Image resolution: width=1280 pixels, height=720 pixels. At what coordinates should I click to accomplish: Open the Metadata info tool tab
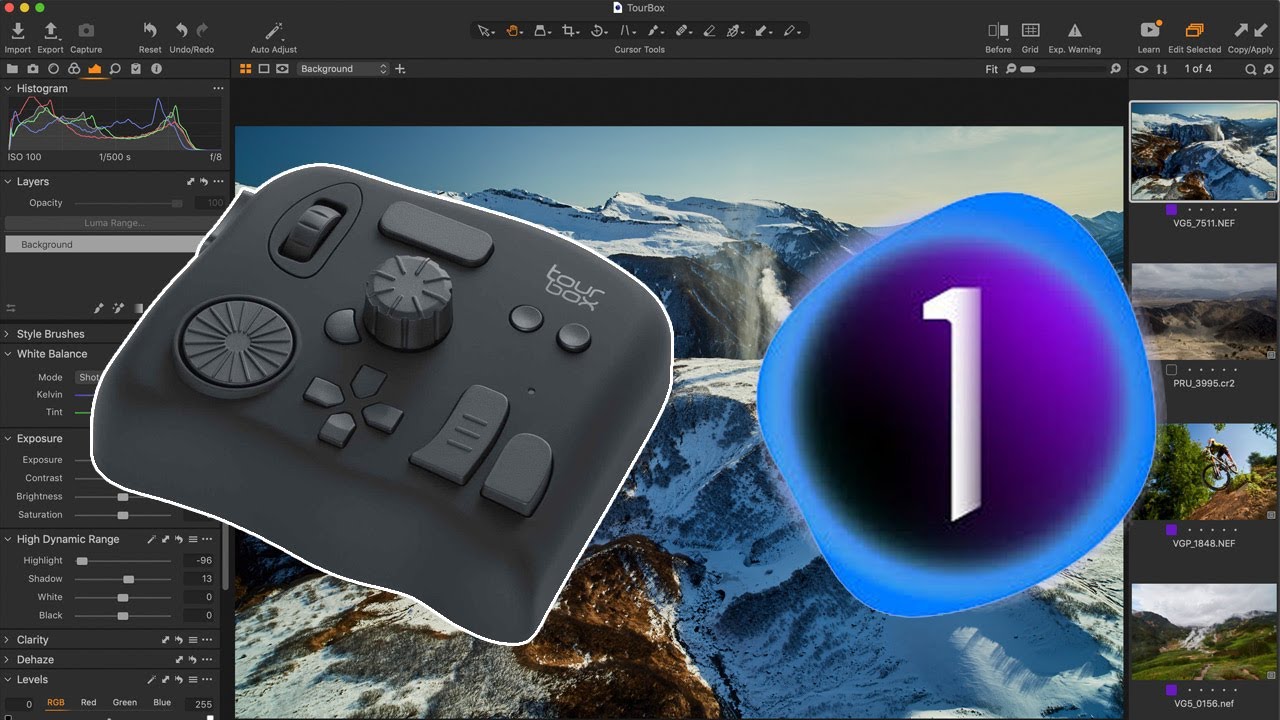pyautogui.click(x=156, y=69)
